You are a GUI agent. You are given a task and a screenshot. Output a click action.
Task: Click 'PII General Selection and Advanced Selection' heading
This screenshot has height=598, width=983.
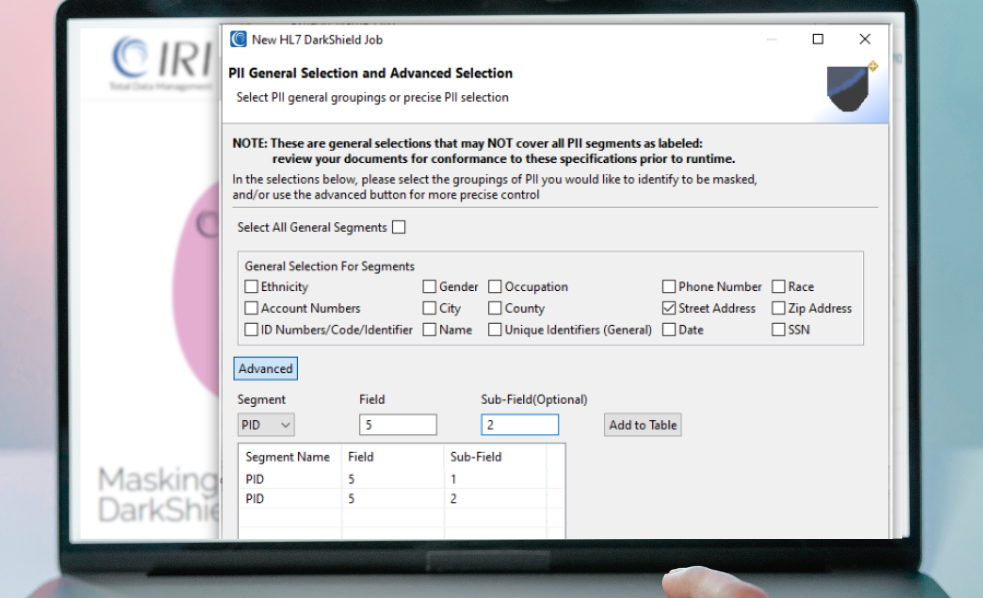click(x=371, y=73)
